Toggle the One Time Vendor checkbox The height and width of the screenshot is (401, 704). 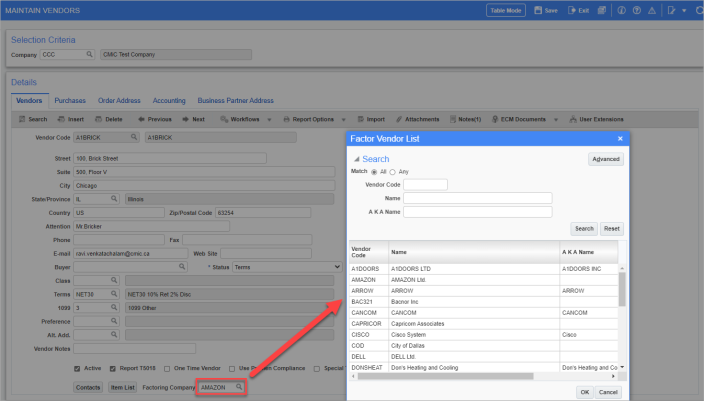[167, 369]
